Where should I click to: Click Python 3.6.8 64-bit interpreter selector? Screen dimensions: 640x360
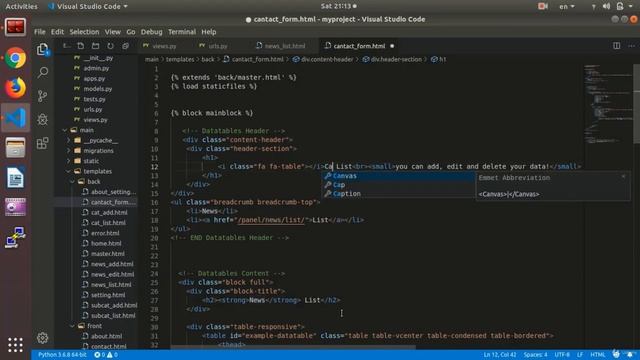coord(62,355)
